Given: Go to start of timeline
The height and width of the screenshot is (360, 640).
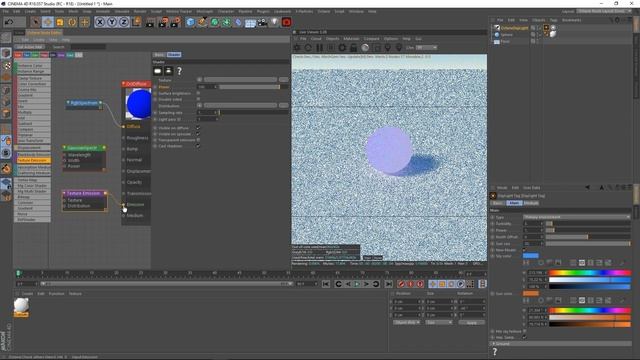Looking at the screenshot, I should point(326,284).
